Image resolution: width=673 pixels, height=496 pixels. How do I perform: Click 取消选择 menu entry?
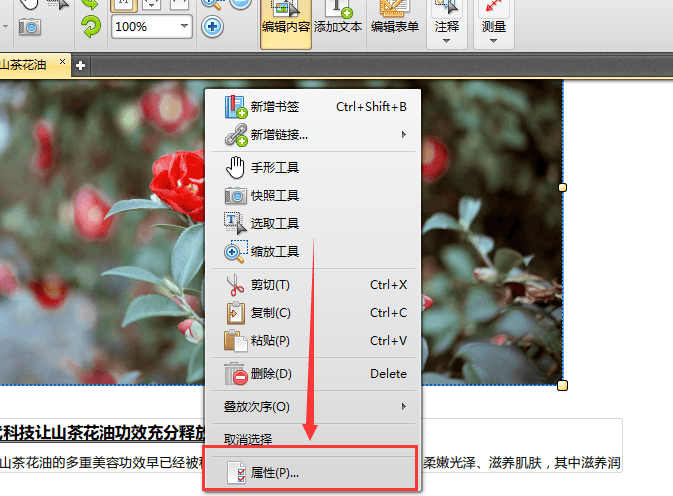(x=315, y=439)
